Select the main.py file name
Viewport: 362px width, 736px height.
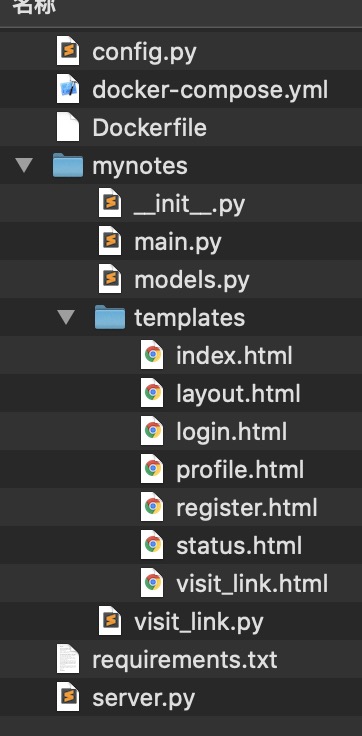pos(177,243)
